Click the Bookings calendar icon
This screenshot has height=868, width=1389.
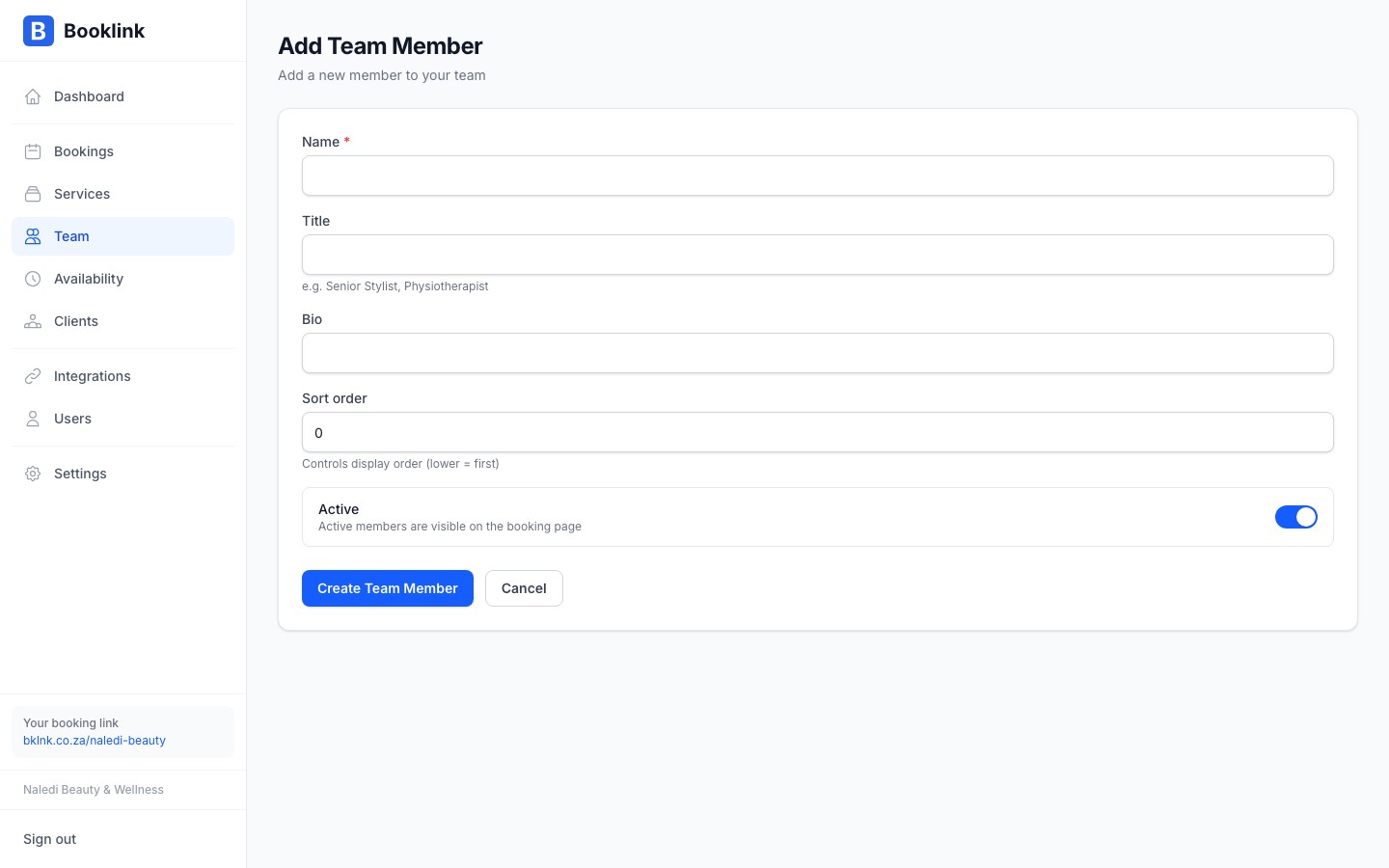click(33, 151)
